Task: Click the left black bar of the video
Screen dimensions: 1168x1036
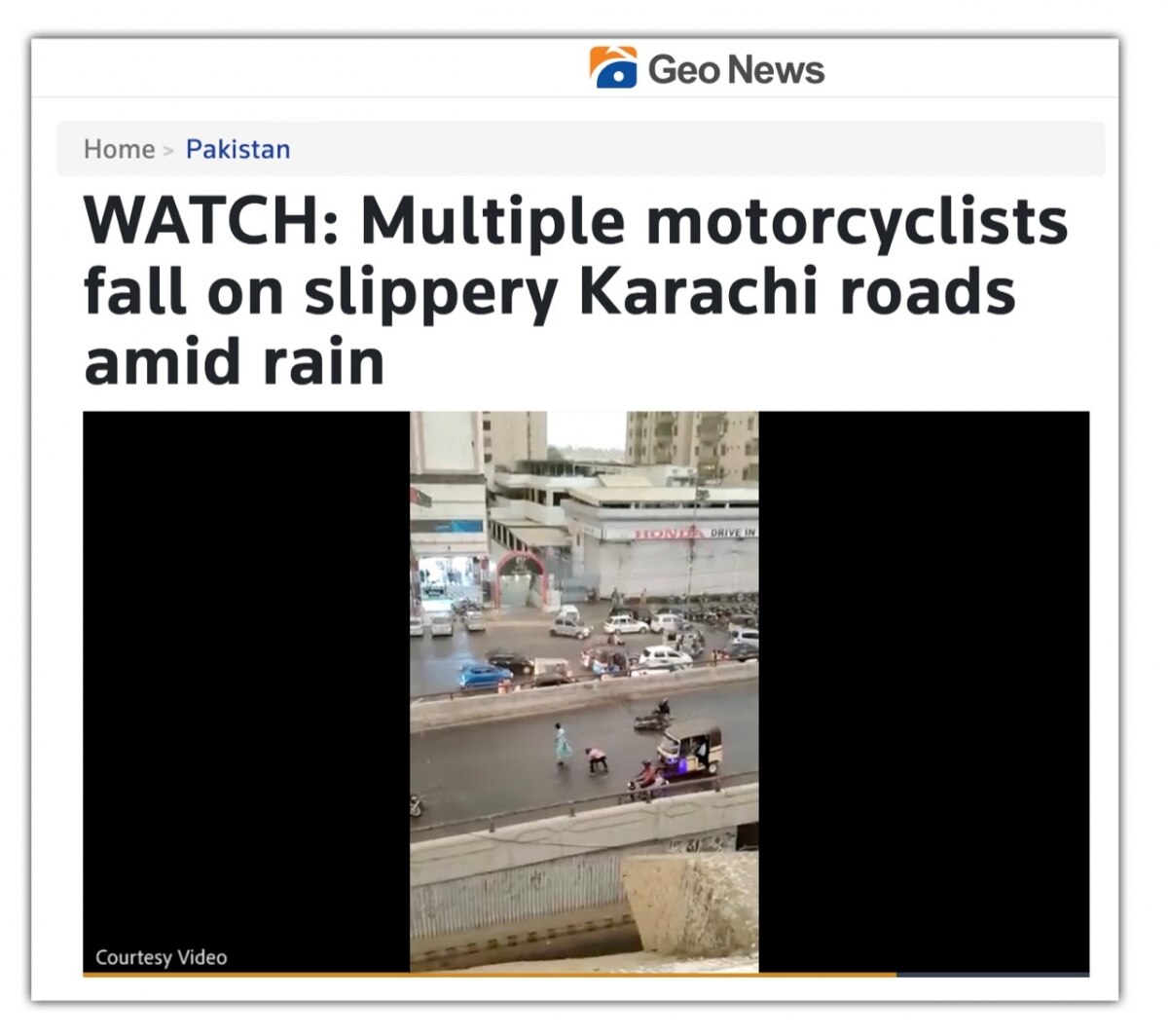Action: click(x=246, y=672)
